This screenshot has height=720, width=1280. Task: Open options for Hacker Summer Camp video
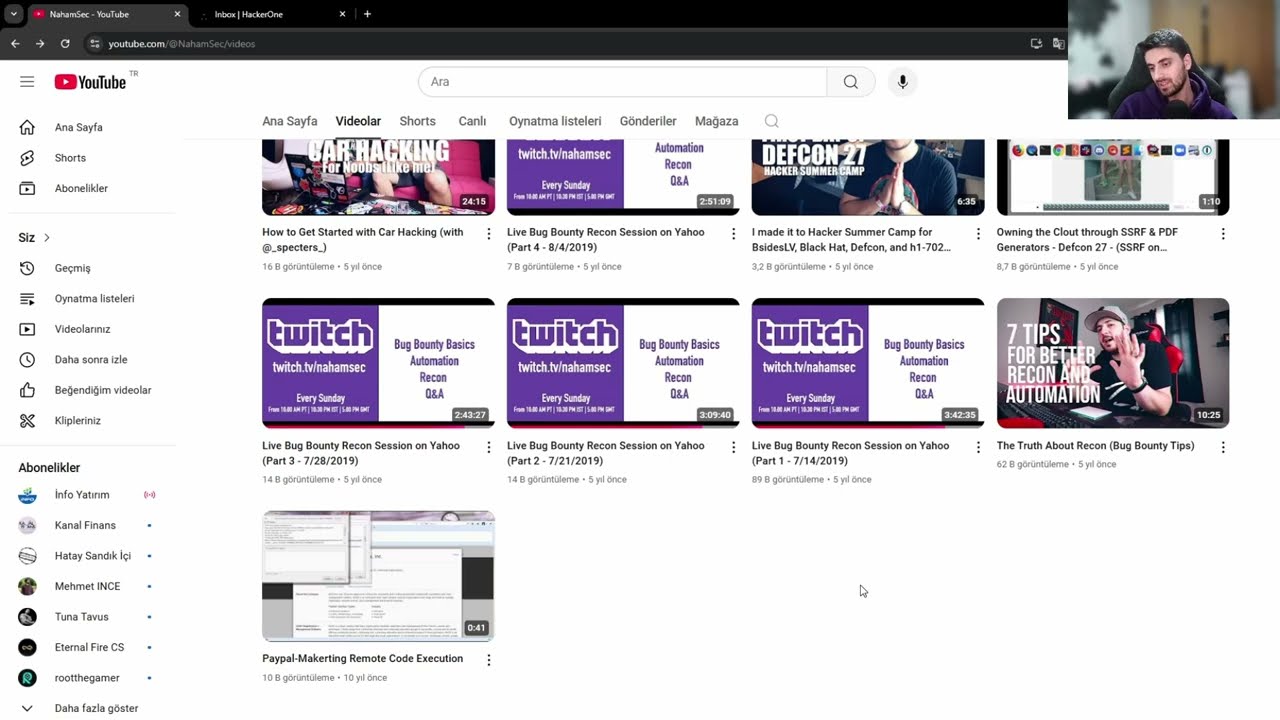coord(978,233)
